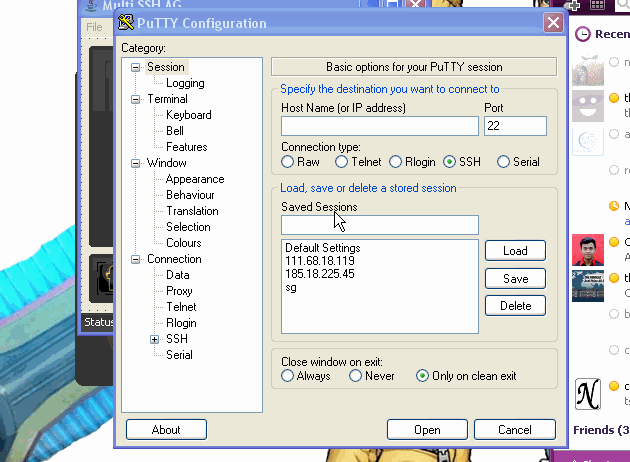Viewport: 630px width, 462px height.
Task: Click the Save session button
Action: (x=515, y=279)
